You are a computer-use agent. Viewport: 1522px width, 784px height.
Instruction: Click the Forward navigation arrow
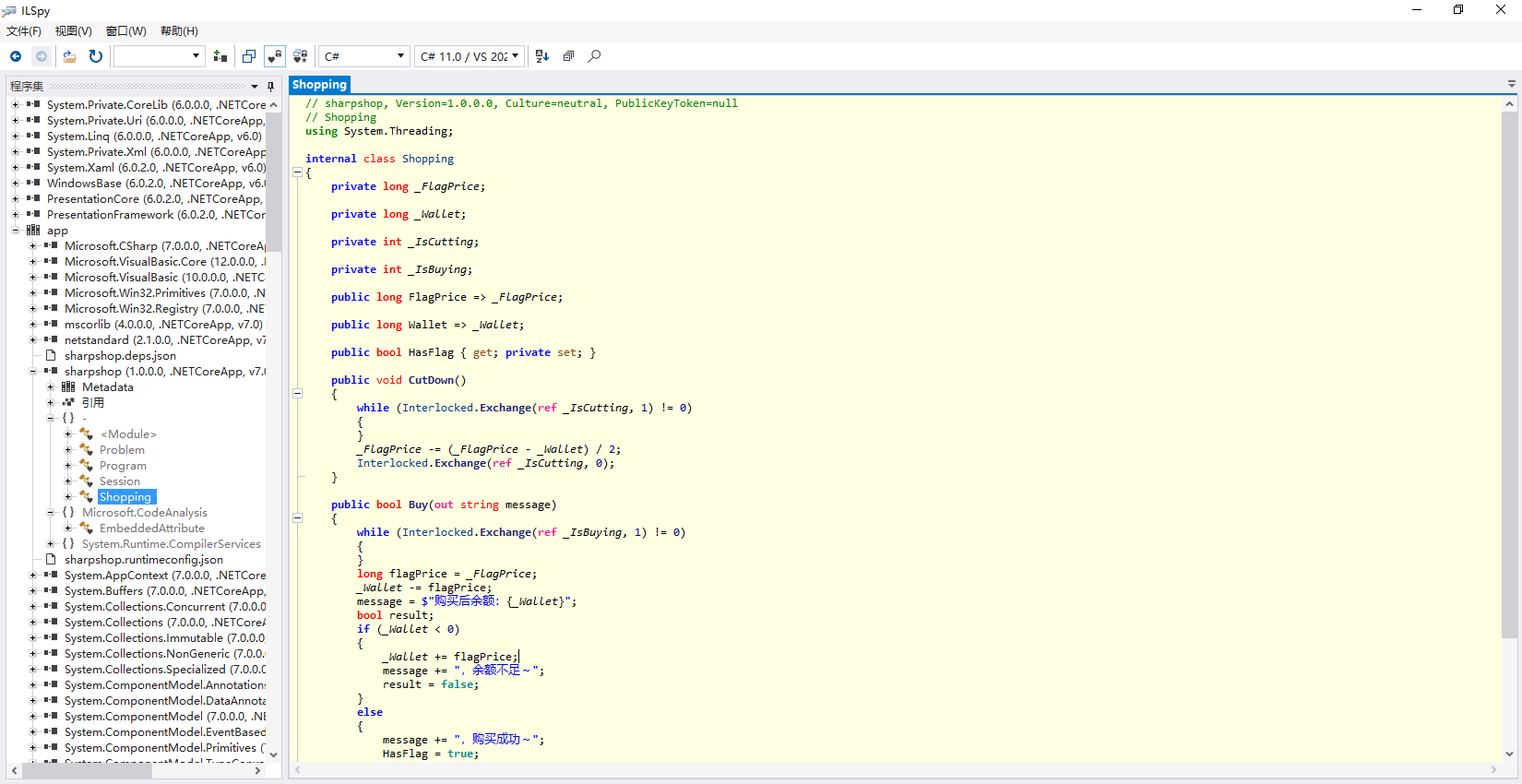[x=42, y=56]
